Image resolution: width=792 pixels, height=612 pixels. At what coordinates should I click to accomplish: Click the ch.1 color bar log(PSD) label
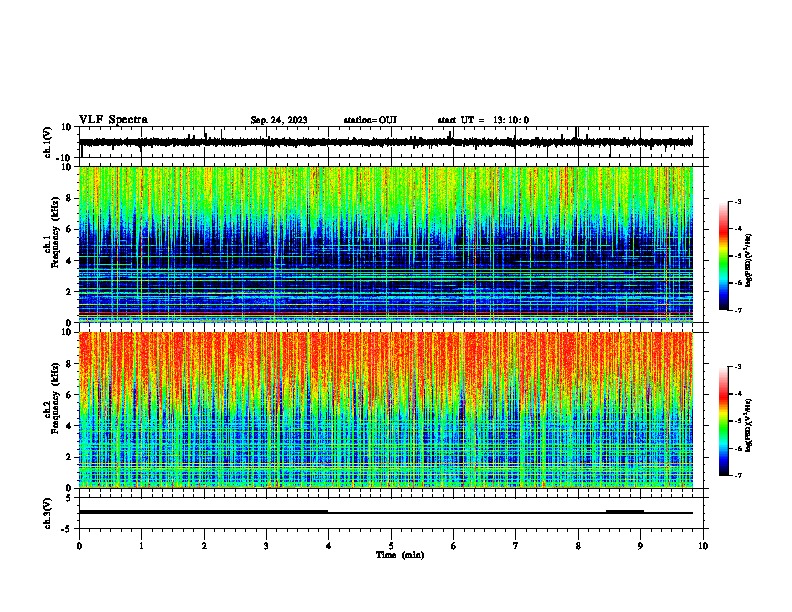(748, 260)
